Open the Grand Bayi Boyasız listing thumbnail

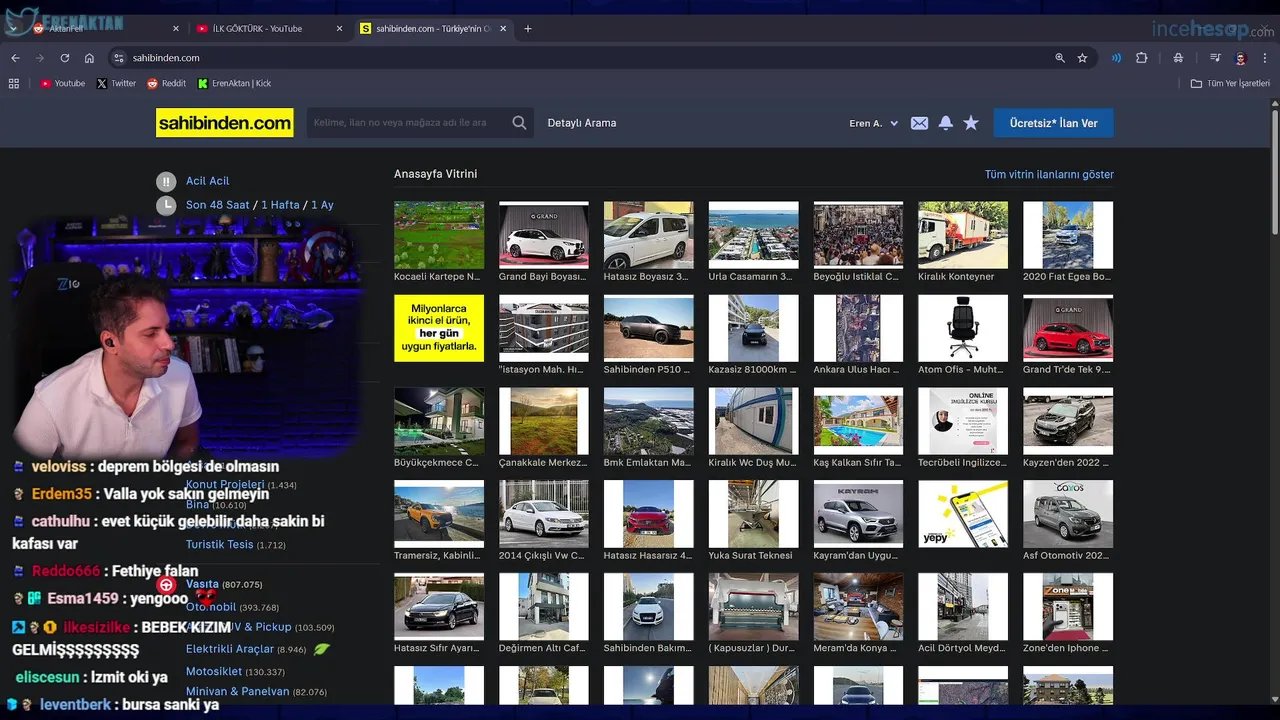tap(544, 235)
